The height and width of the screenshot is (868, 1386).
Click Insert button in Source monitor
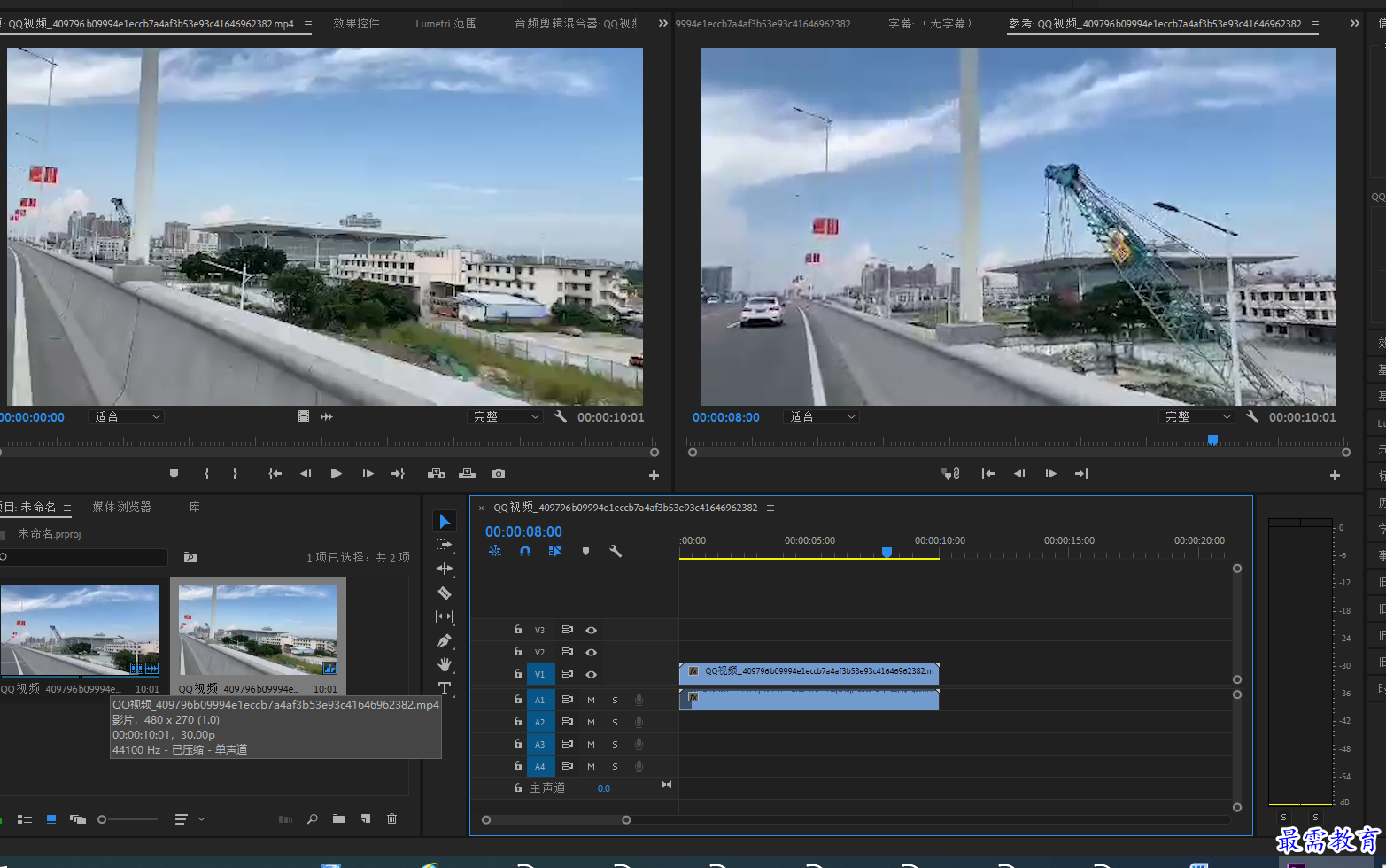[x=436, y=474]
